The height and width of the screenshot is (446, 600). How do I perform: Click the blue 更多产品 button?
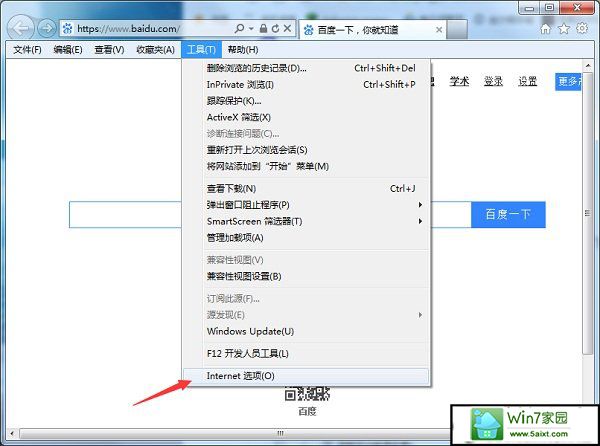coord(568,82)
